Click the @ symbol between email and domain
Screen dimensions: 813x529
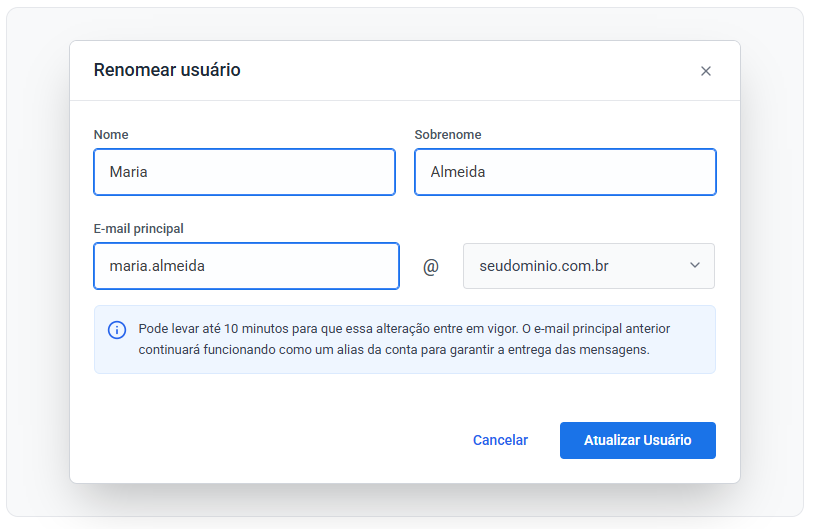pyautogui.click(x=431, y=267)
